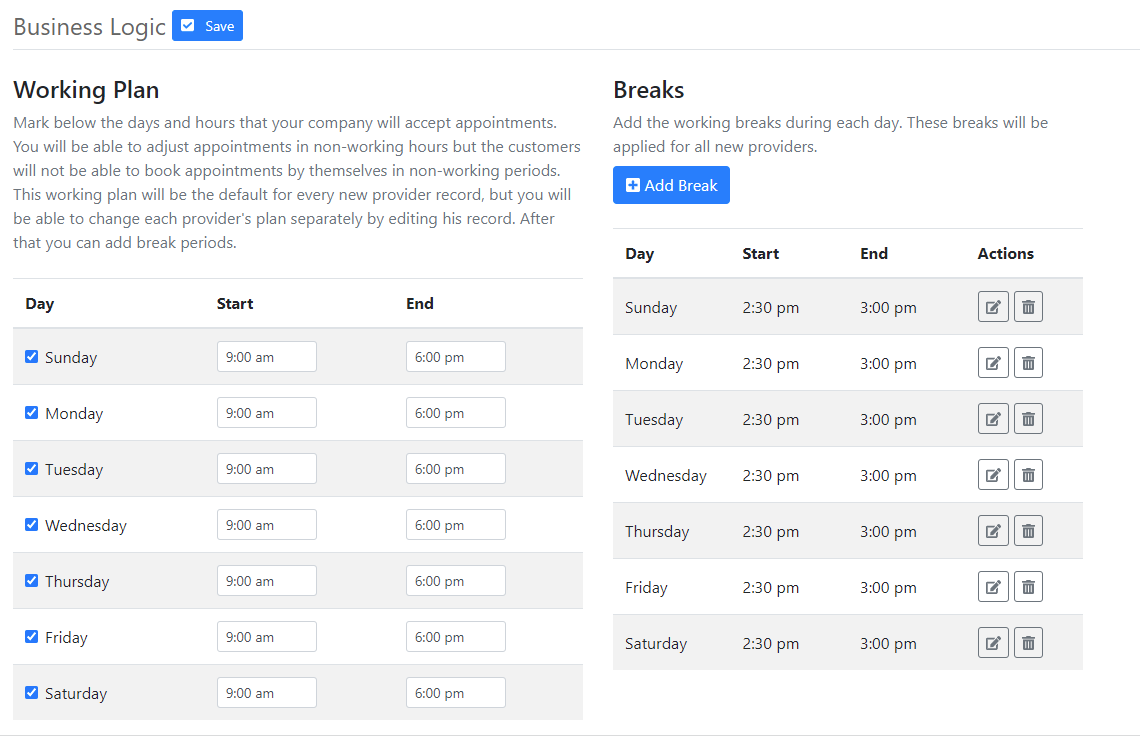The image size is (1140, 740).
Task: Click Monday's end time field
Action: [x=455, y=413]
